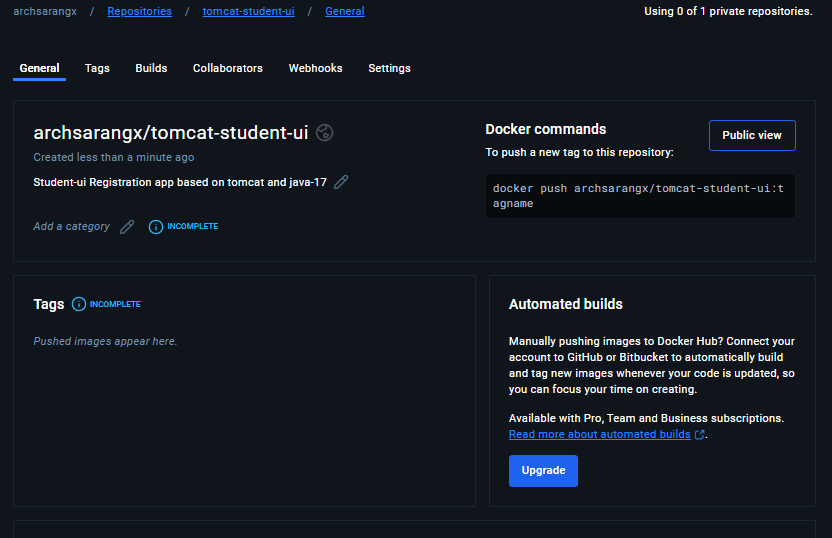This screenshot has width=832, height=538.
Task: Click the Public view button
Action: (x=751, y=135)
